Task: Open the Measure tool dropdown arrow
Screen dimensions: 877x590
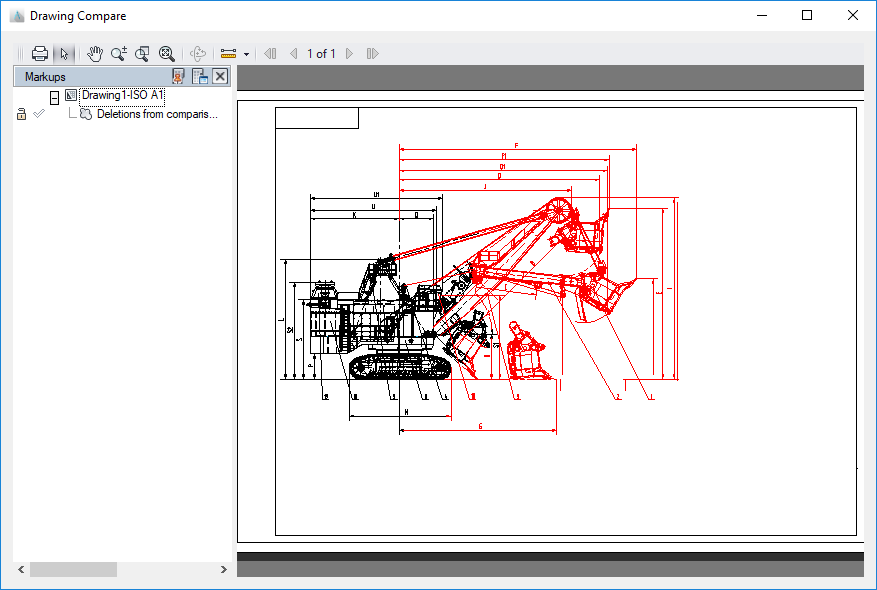Action: click(246, 54)
